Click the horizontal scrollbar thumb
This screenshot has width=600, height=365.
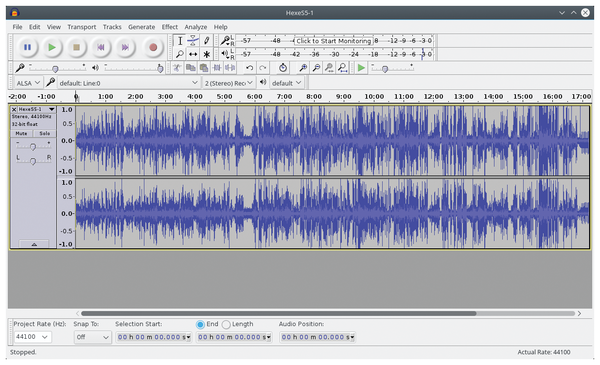279,313
